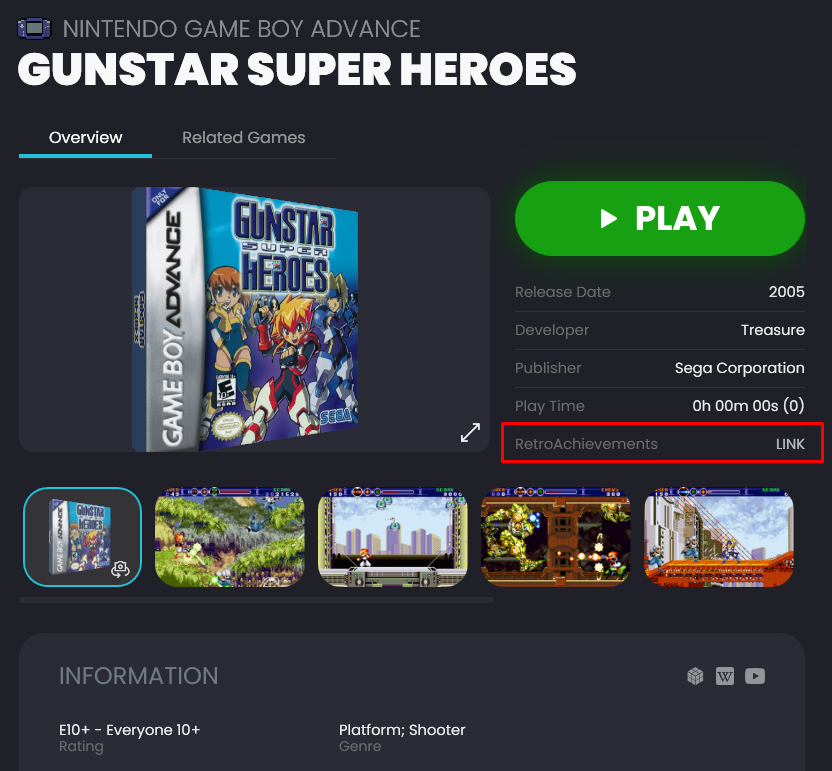Click the play triangle icon in the PLAY button
Viewport: 832px width, 771px height.
click(608, 219)
